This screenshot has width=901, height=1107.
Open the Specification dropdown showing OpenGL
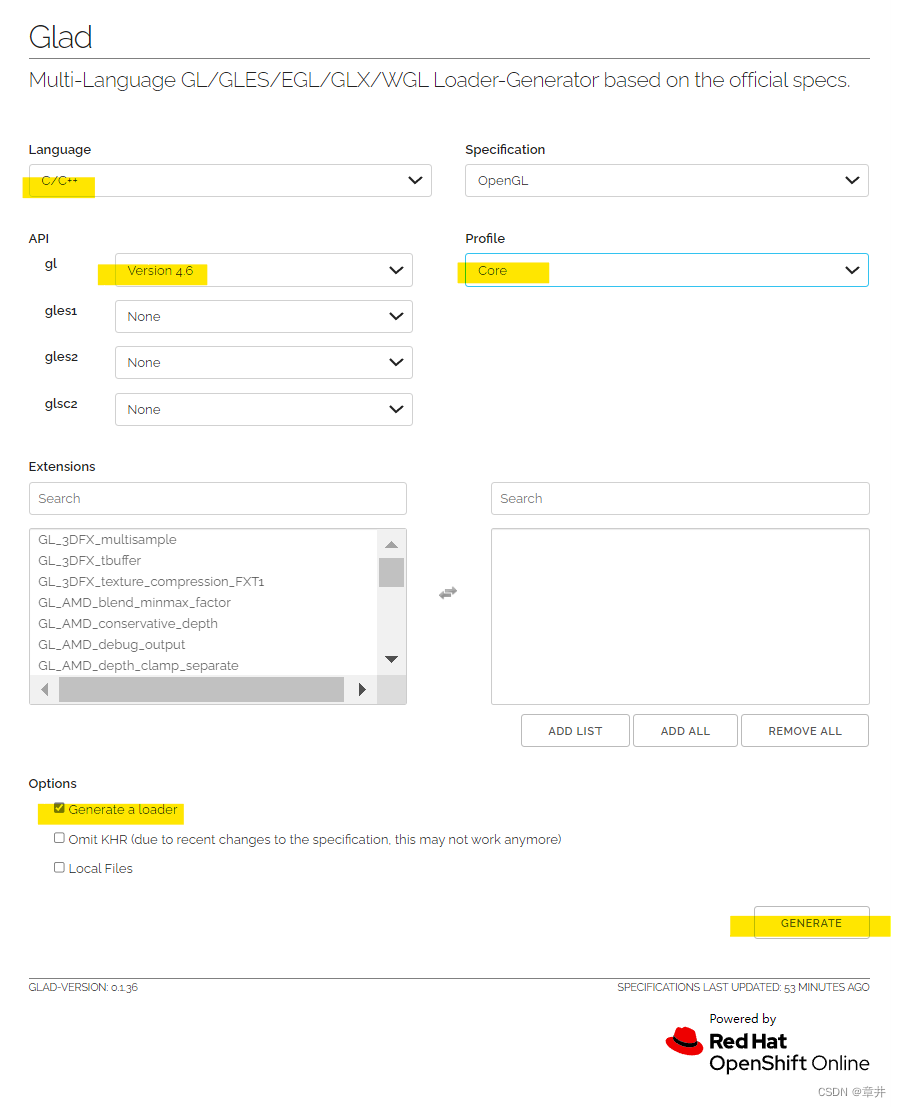pyautogui.click(x=666, y=181)
